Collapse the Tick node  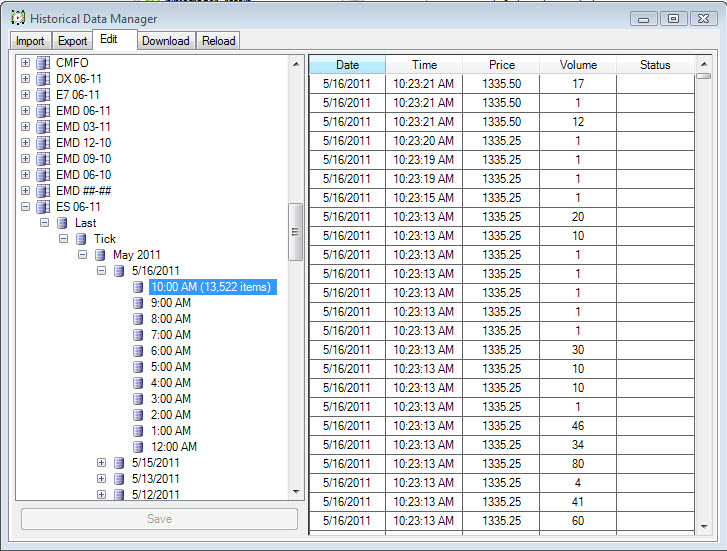[64, 239]
